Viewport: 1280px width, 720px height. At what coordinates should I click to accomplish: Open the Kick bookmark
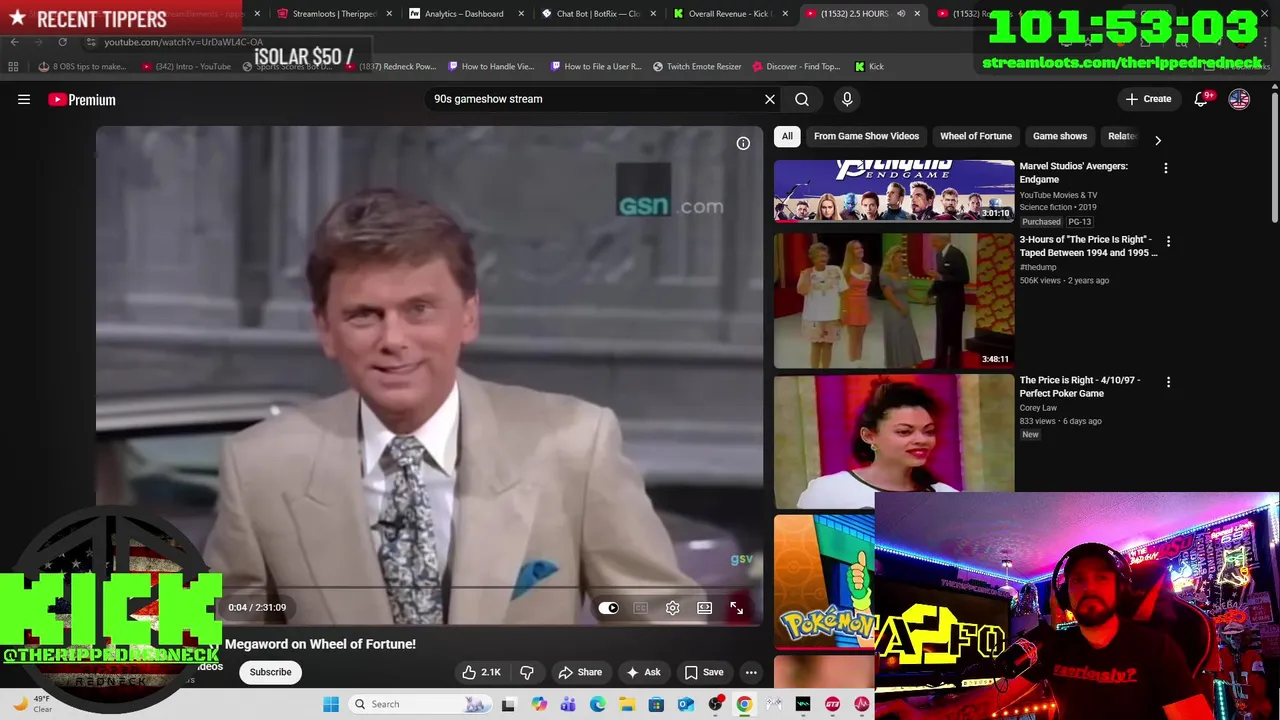(869, 67)
